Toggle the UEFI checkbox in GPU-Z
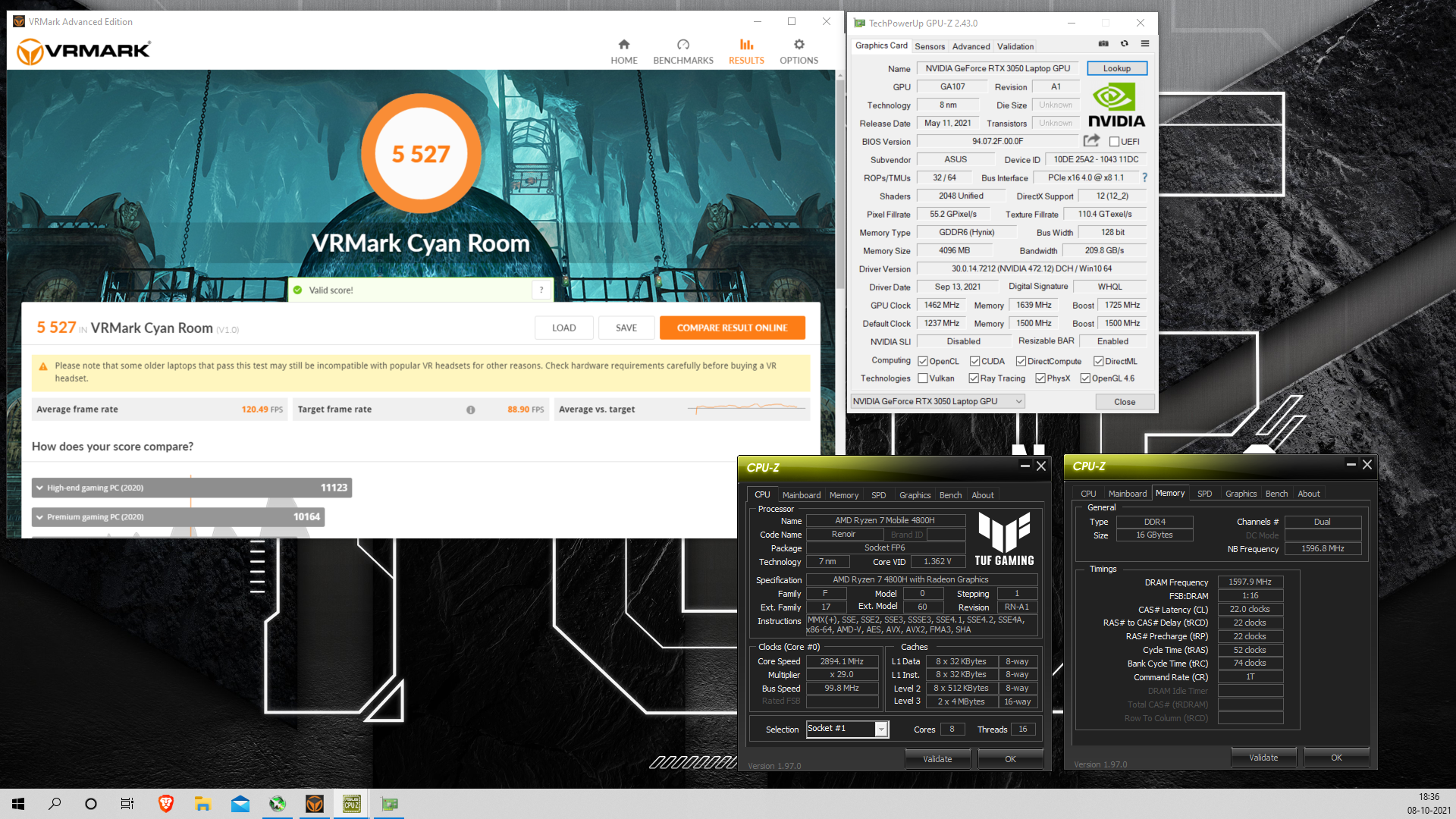The height and width of the screenshot is (819, 1456). coord(1114,142)
